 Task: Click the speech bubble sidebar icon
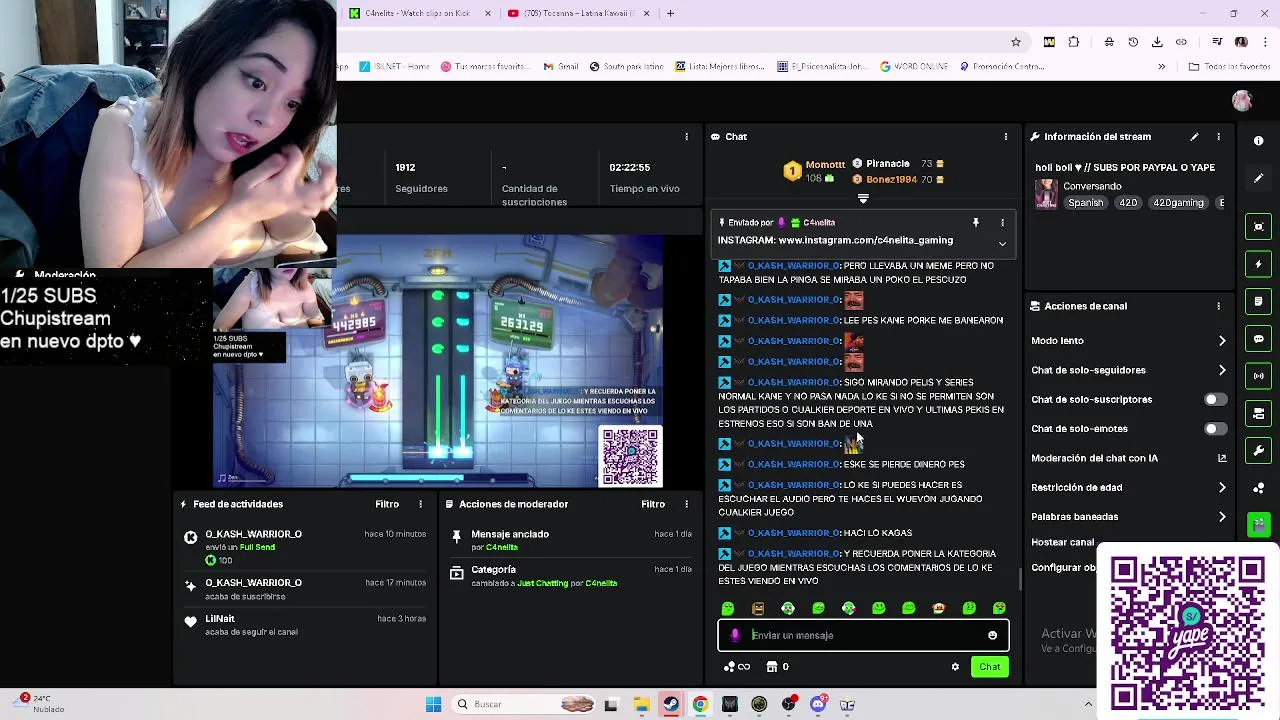point(1259,339)
